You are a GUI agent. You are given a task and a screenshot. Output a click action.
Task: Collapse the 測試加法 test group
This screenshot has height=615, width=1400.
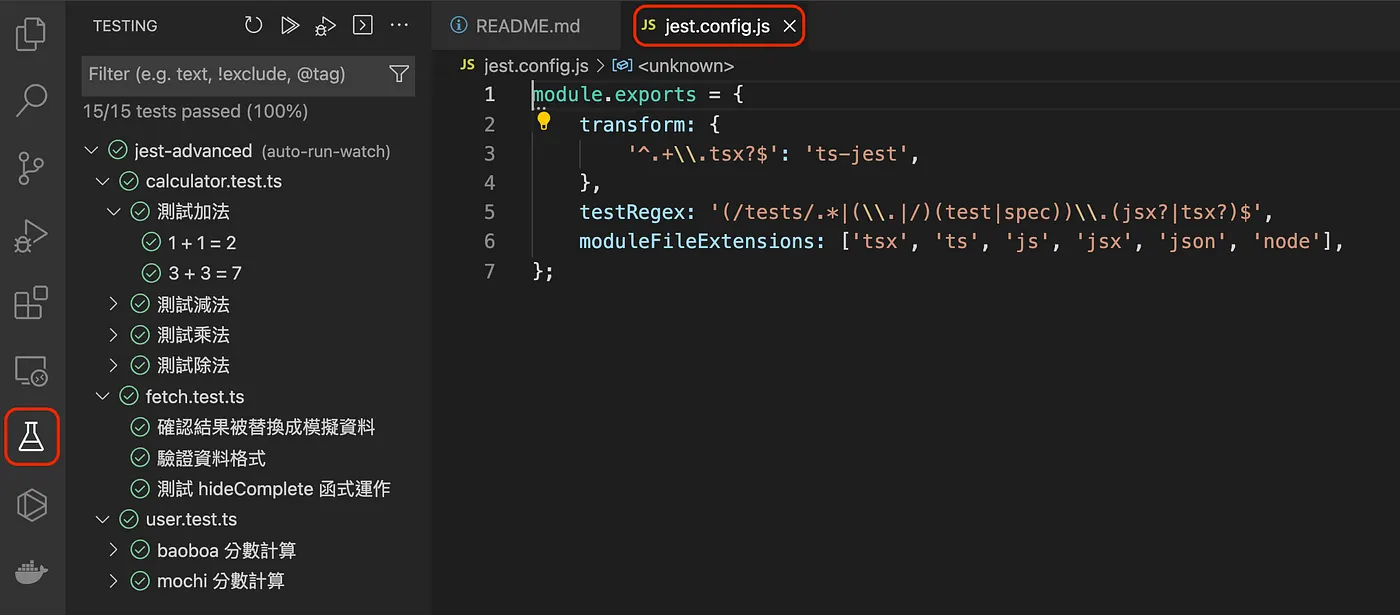coord(114,212)
